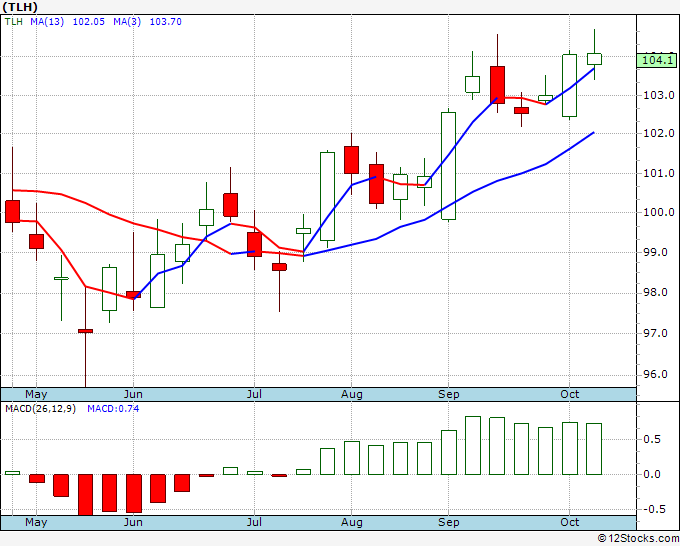Click Jun on the price chart axis
680x546 pixels.
pyautogui.click(x=133, y=394)
